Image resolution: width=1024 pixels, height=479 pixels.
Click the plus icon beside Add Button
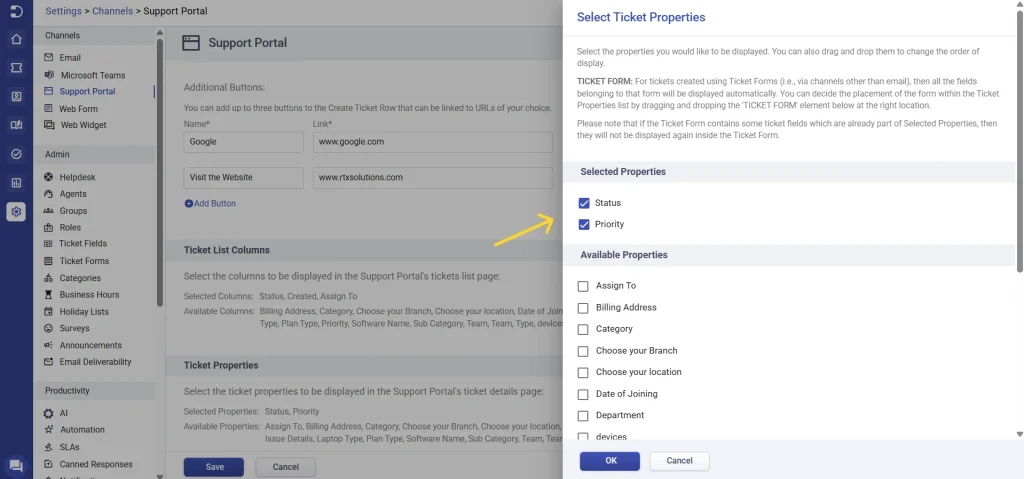tap(189, 204)
